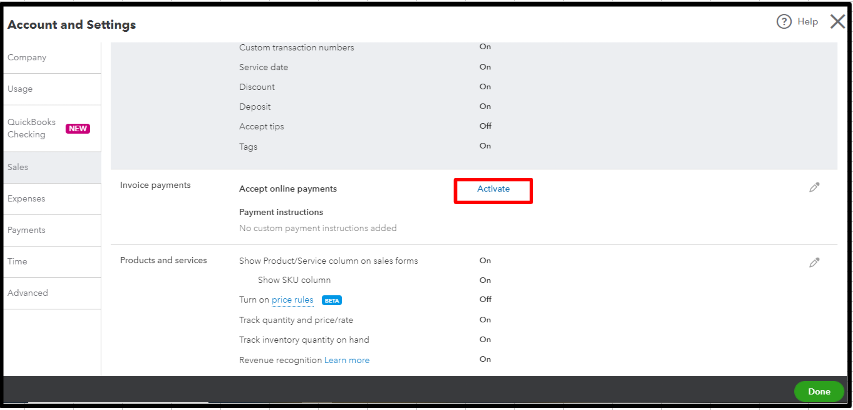Image resolution: width=853 pixels, height=410 pixels.
Task: Click Learn more about revenue recognition
Action: [x=347, y=360]
